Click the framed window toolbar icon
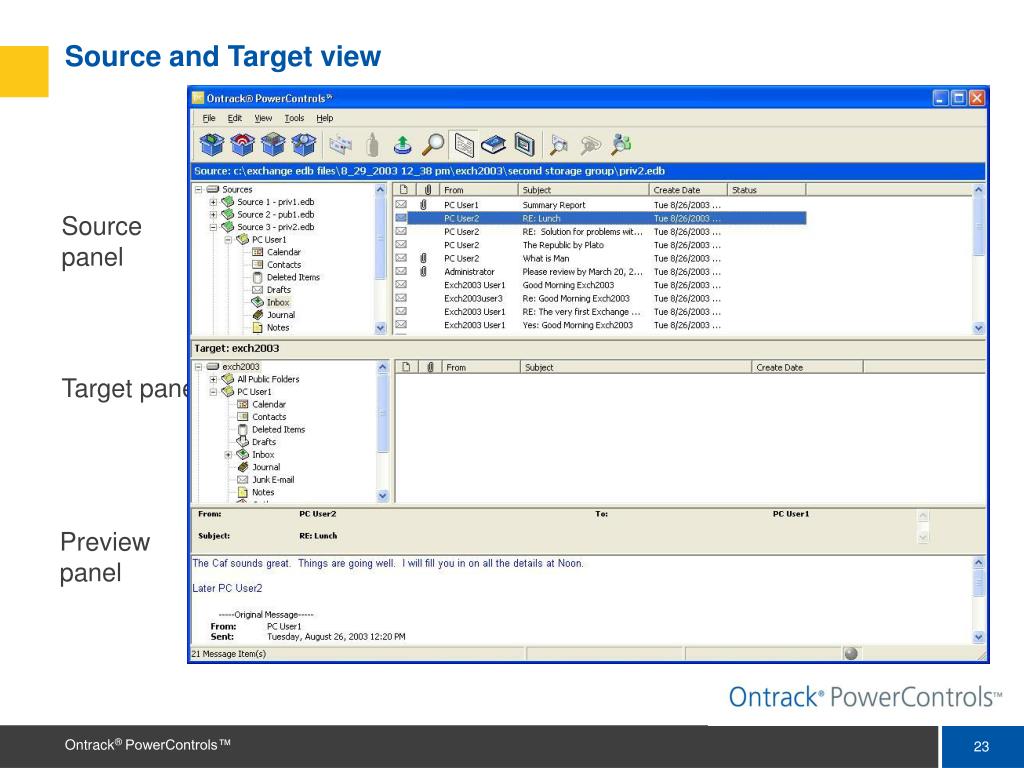Screen dimensions: 1024x768 coord(524,144)
